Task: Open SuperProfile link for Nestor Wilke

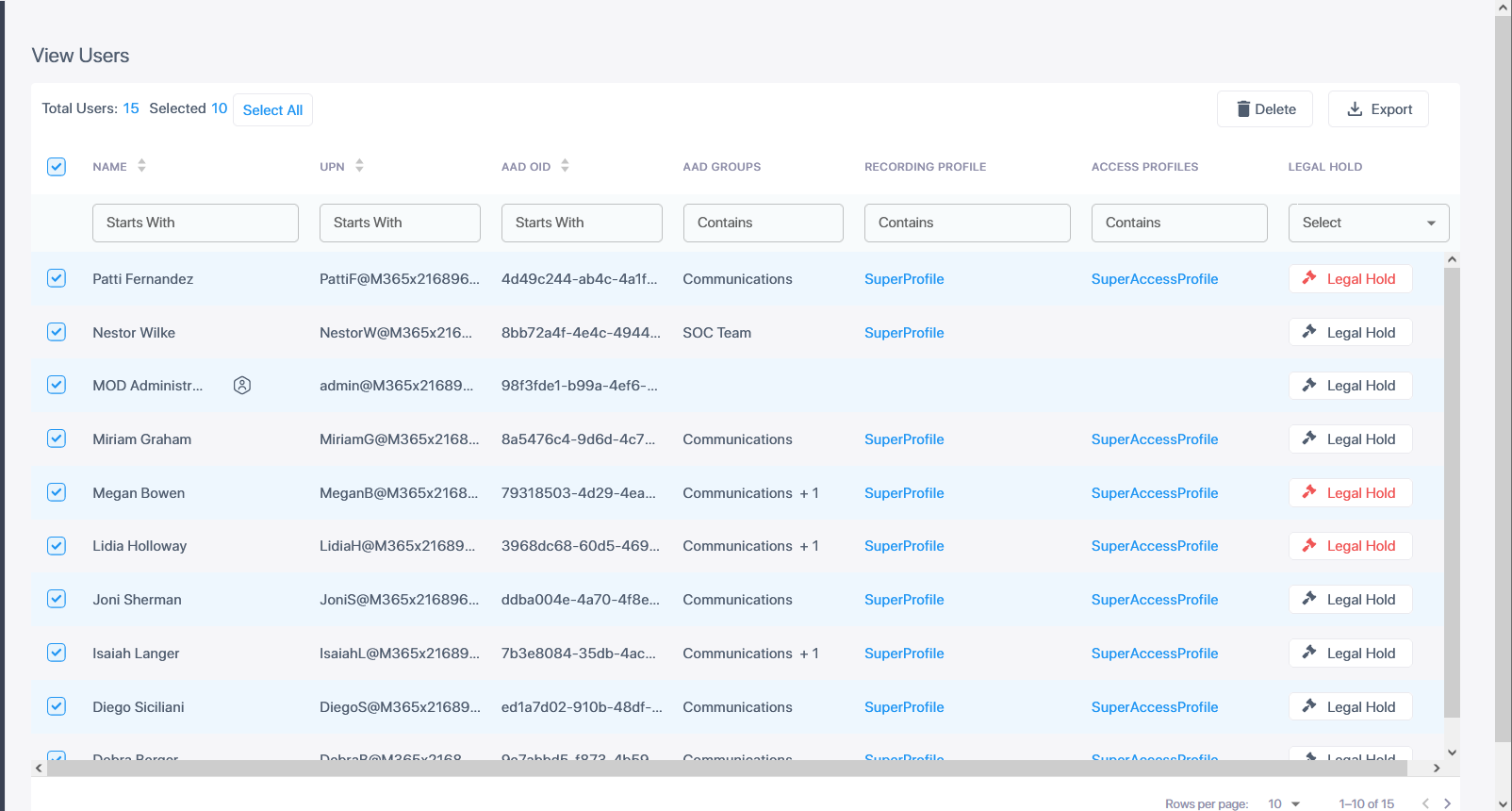Action: coord(904,333)
